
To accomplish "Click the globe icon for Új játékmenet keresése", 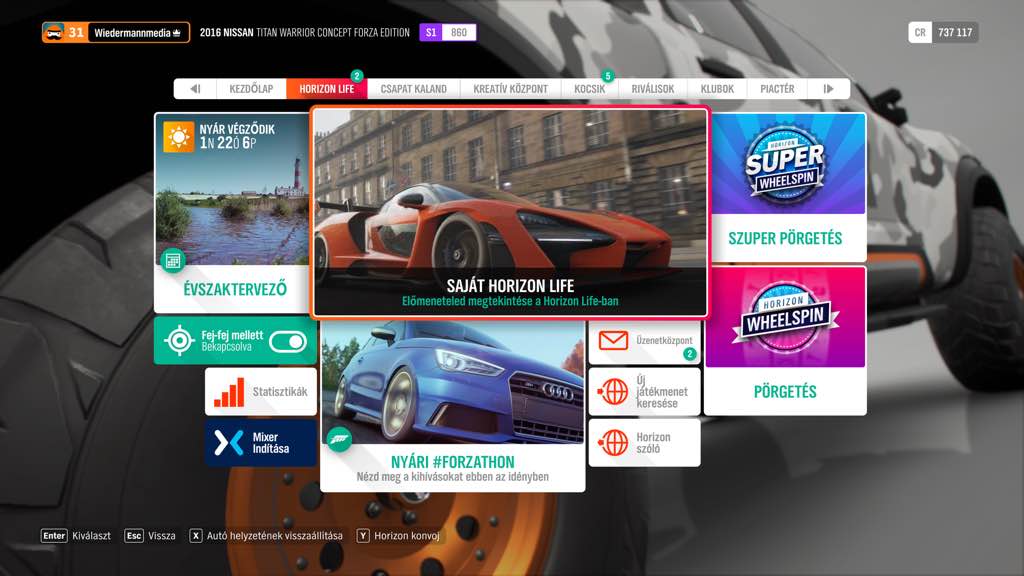I will (x=613, y=392).
